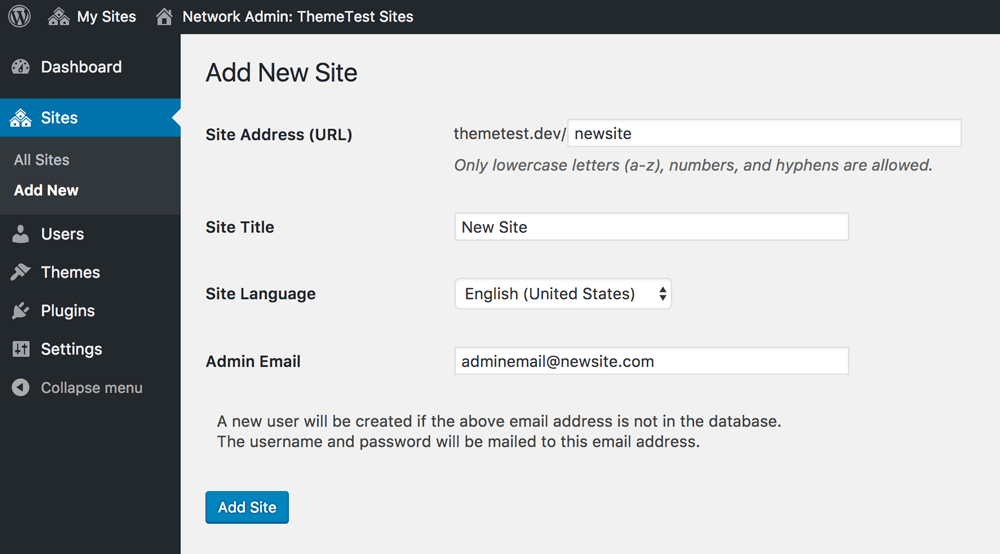
Task: Click the Plugins plug icon
Action: tap(20, 310)
